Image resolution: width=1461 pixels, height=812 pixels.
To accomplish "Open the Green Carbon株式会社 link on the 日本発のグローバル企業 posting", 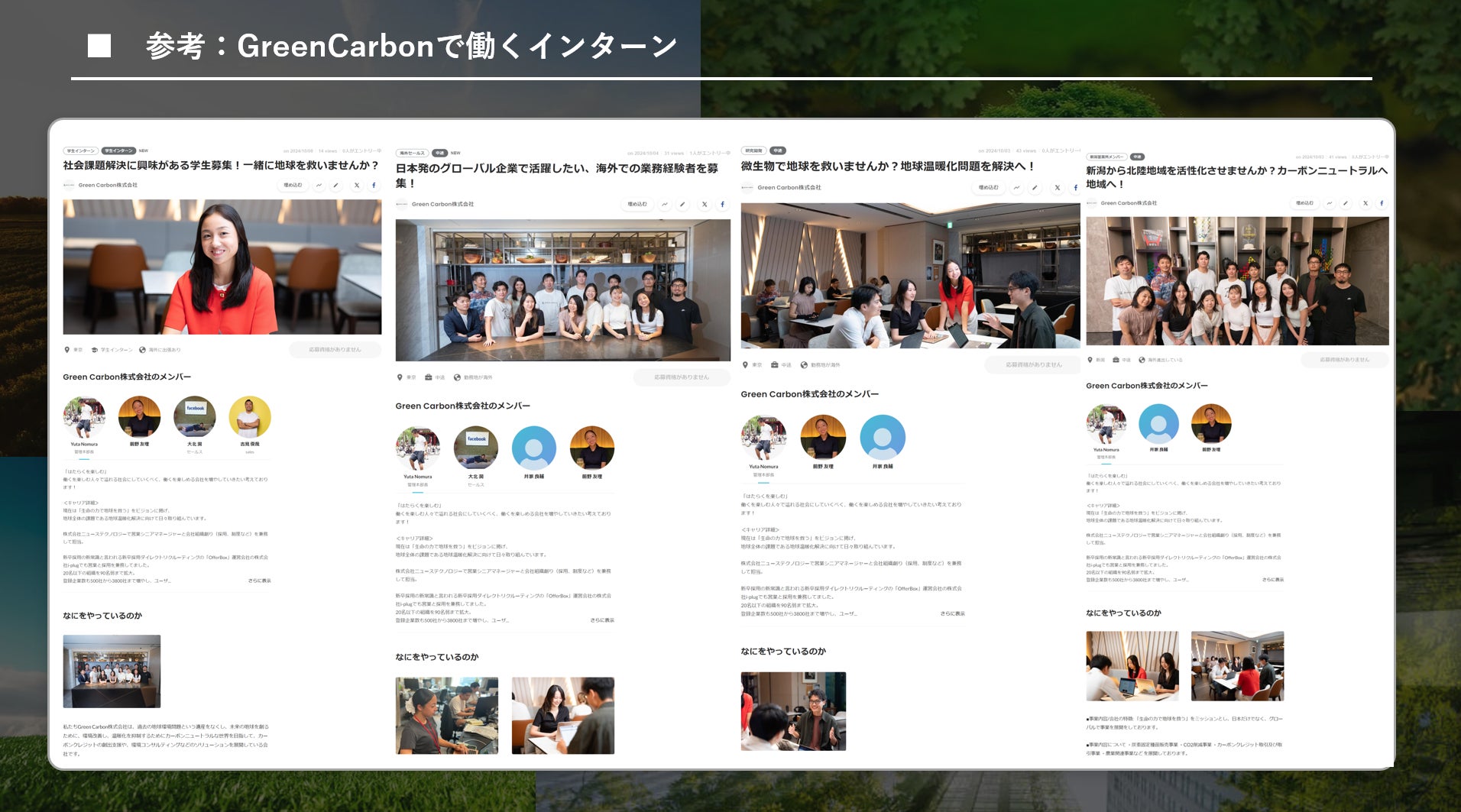I will point(442,204).
